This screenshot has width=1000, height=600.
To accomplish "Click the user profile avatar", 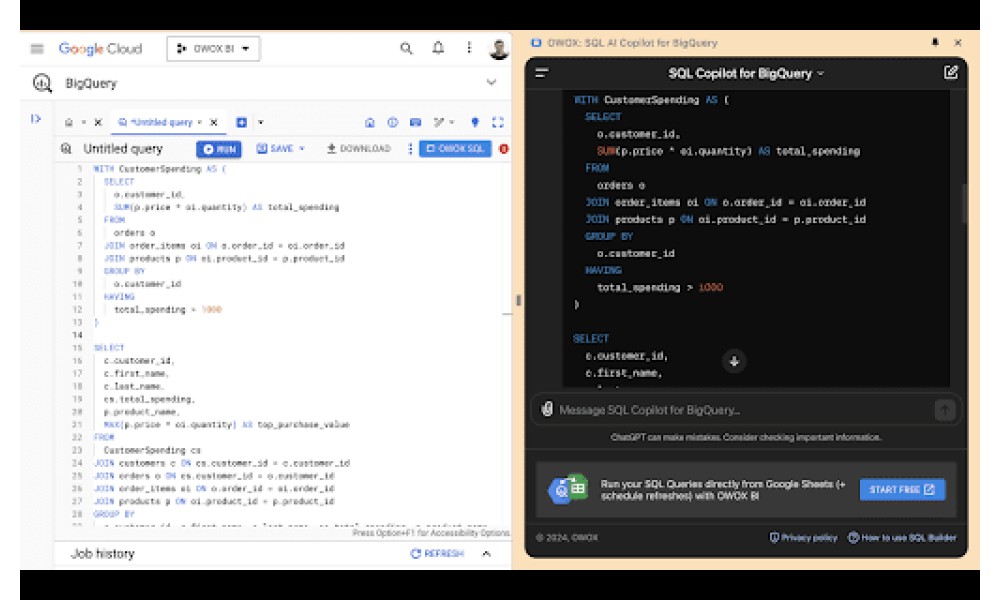I will pyautogui.click(x=499, y=49).
